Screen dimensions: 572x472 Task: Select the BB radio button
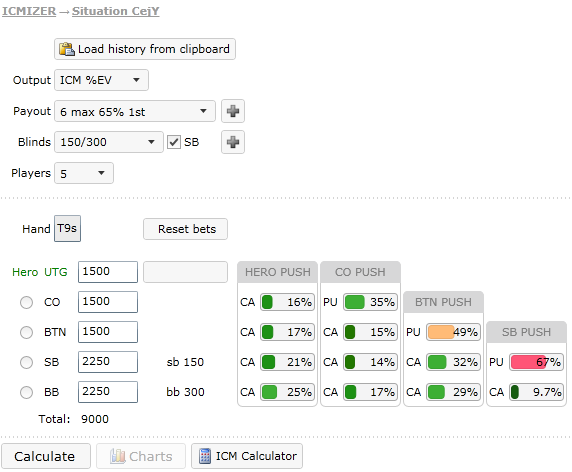coord(26,392)
